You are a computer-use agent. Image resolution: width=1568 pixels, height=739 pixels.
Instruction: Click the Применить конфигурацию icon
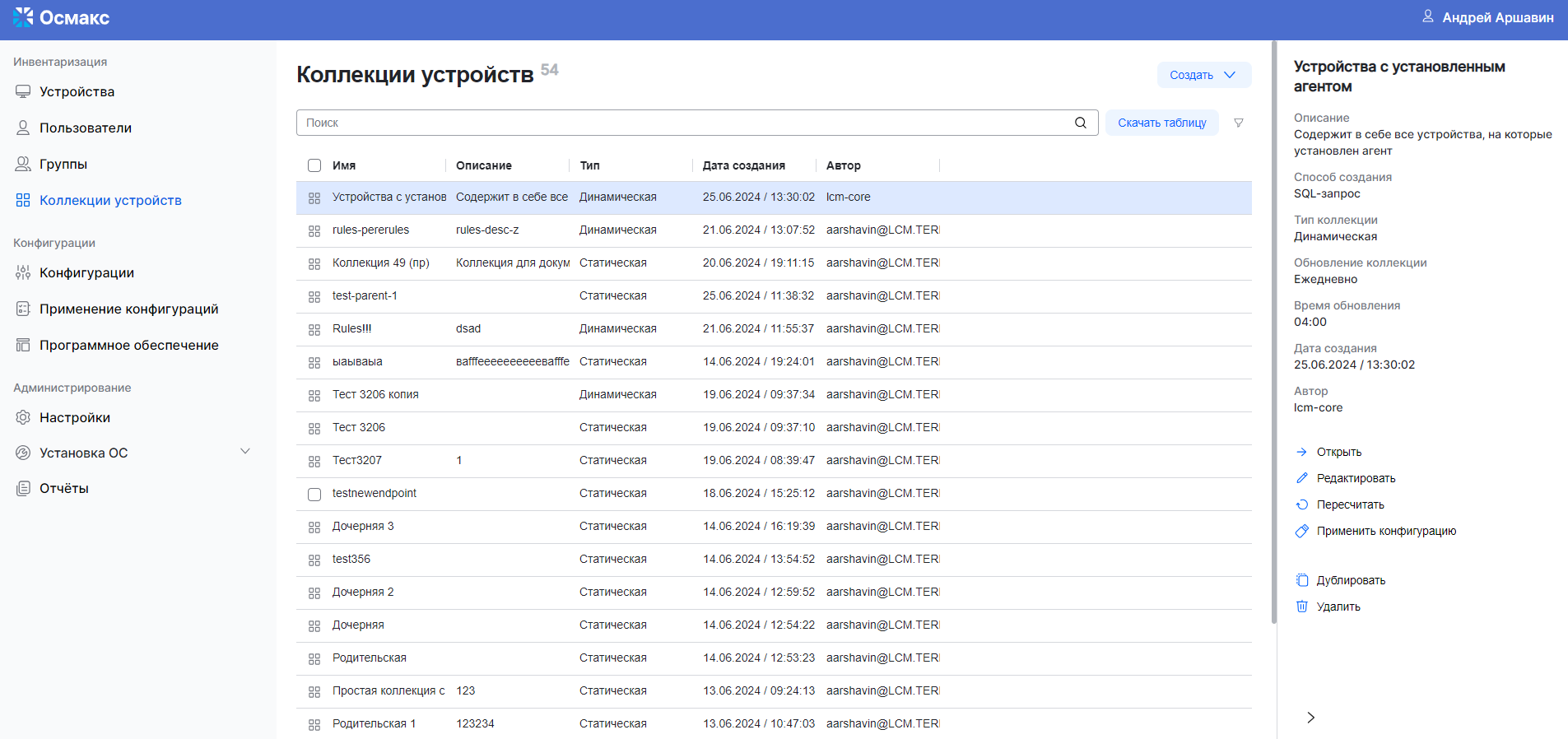click(1302, 531)
